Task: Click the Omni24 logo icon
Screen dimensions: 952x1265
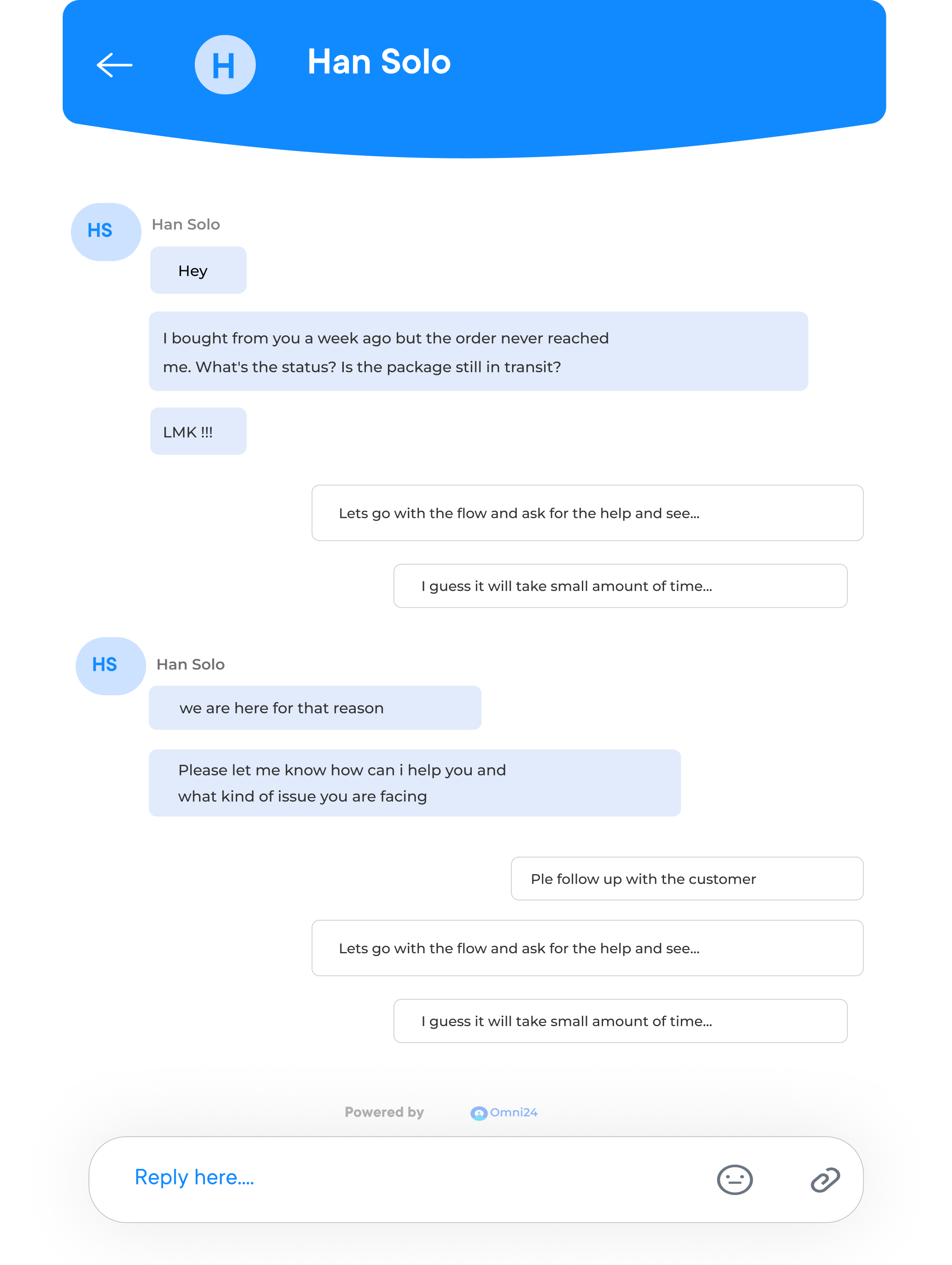Action: click(479, 1112)
